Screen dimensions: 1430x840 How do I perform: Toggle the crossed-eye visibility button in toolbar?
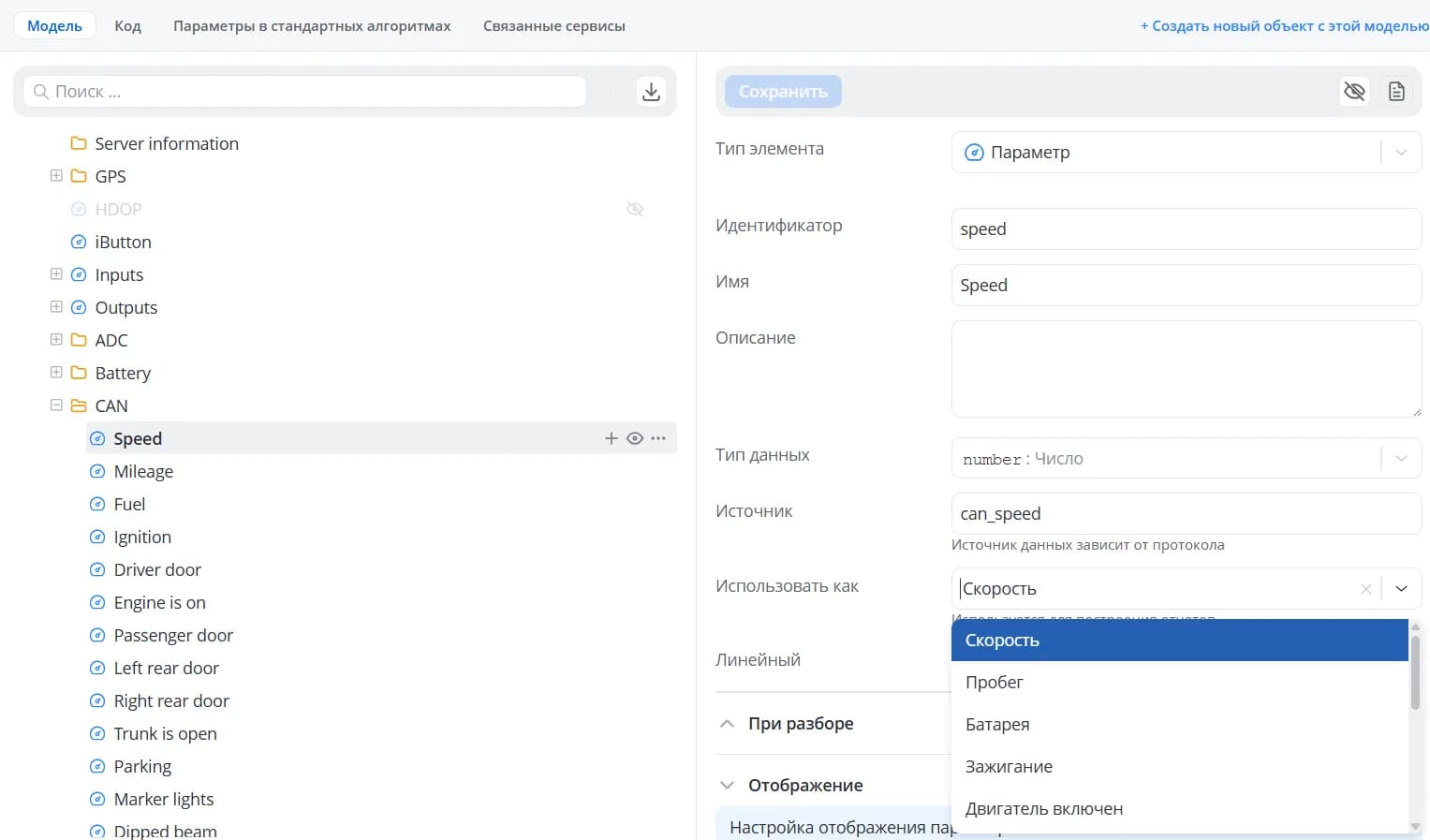[1354, 91]
